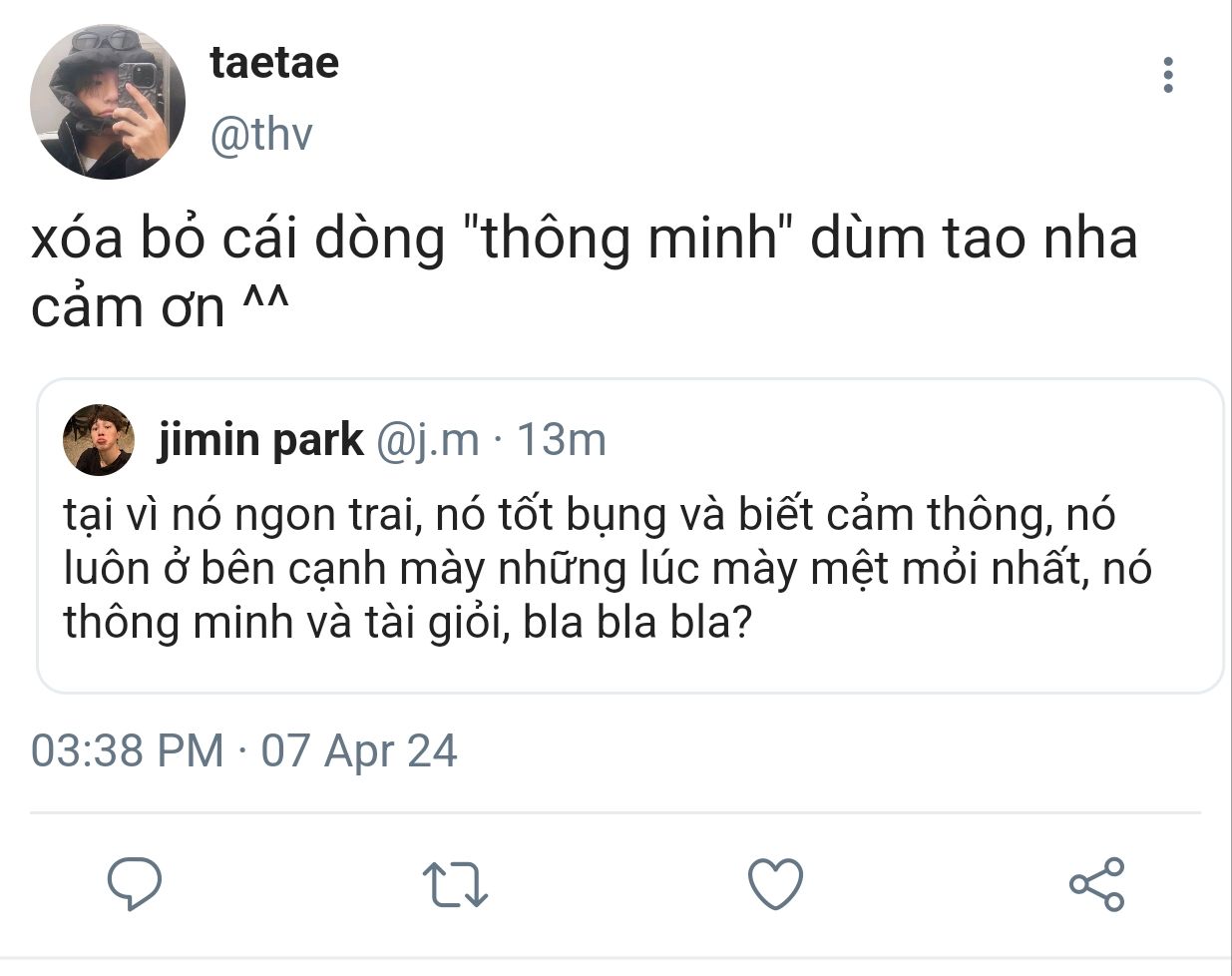Select the main tweet text about "thông minh"
Screen dimensions: 1232x976
click(x=585, y=271)
